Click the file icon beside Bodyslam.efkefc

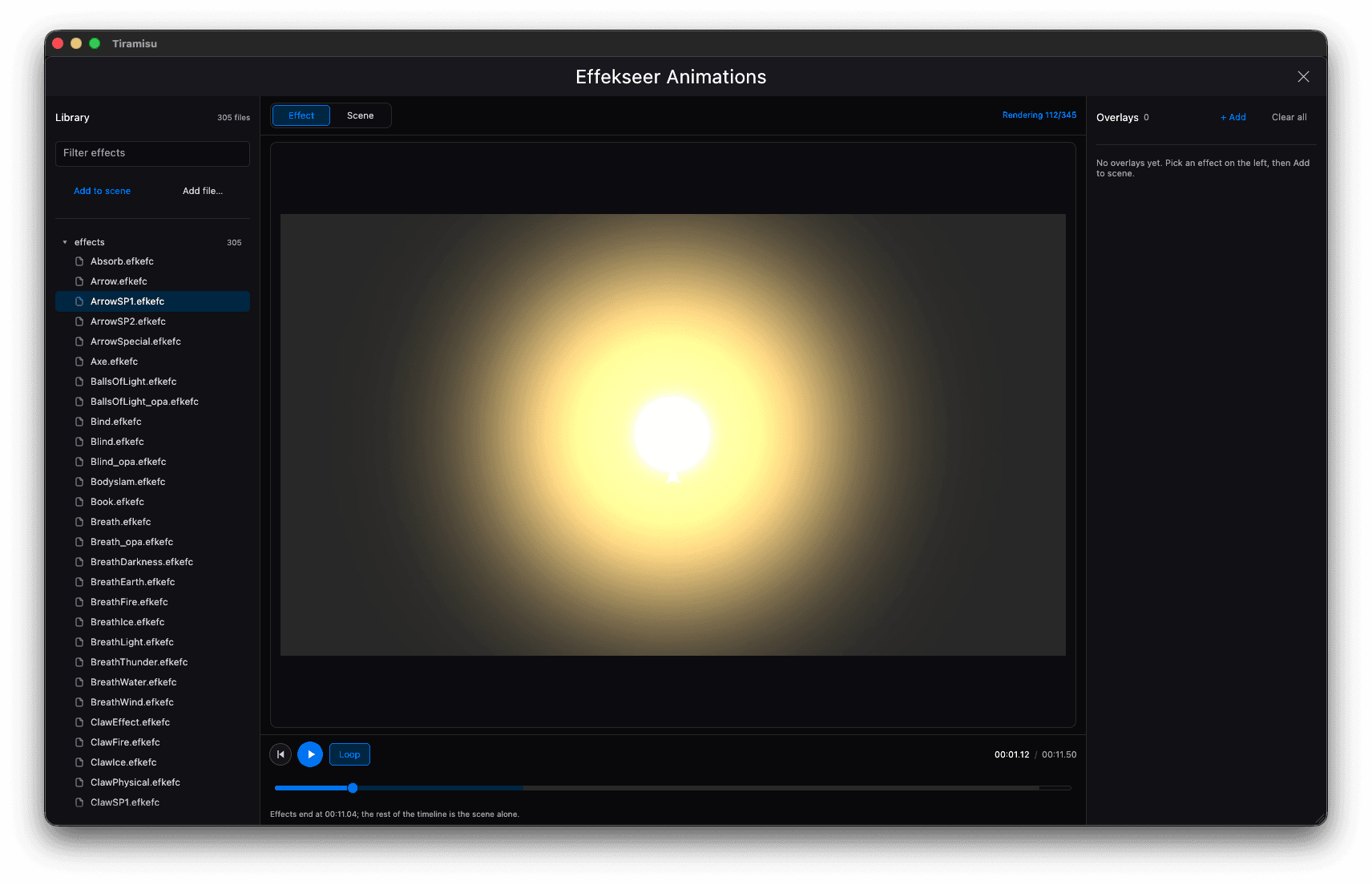click(79, 482)
